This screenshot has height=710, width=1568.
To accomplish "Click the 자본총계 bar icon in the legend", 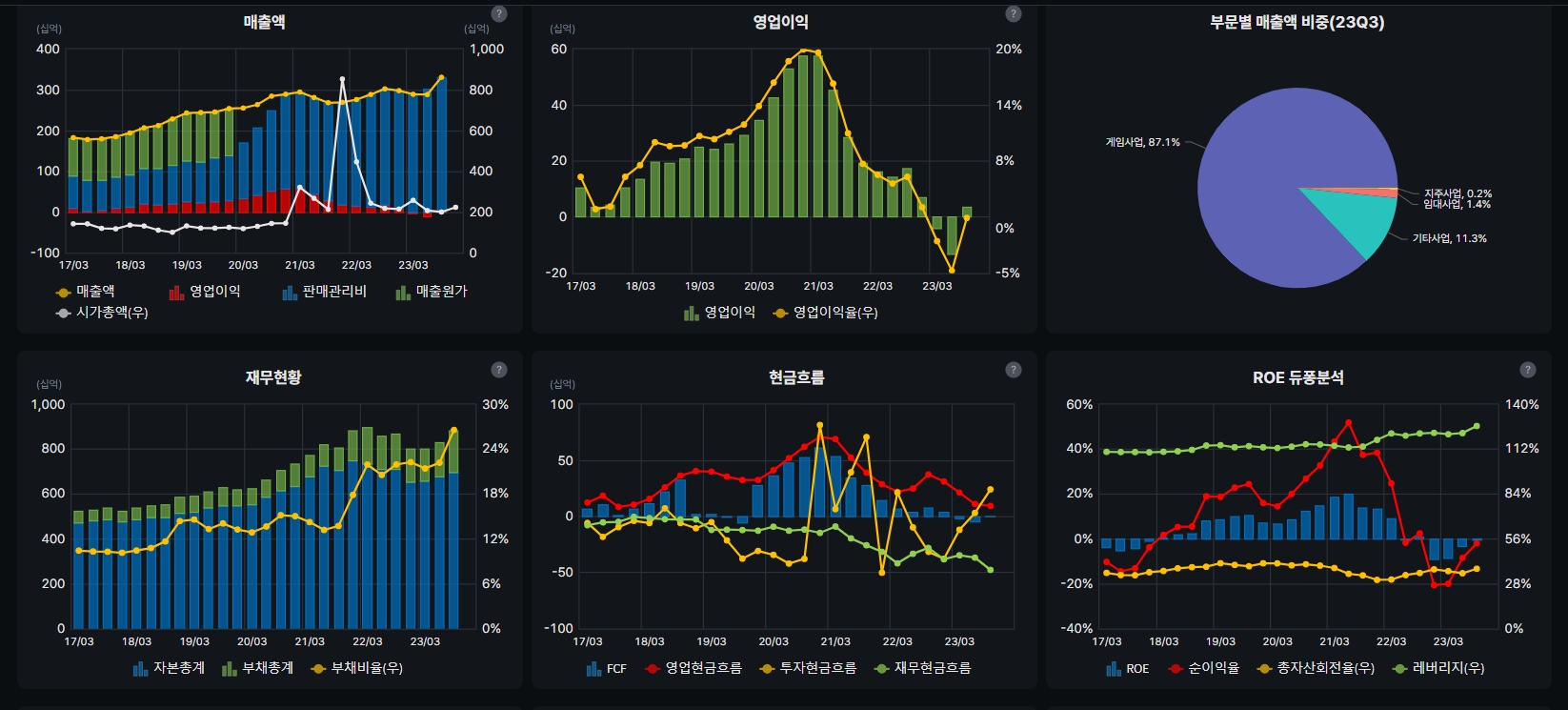I will click(140, 669).
